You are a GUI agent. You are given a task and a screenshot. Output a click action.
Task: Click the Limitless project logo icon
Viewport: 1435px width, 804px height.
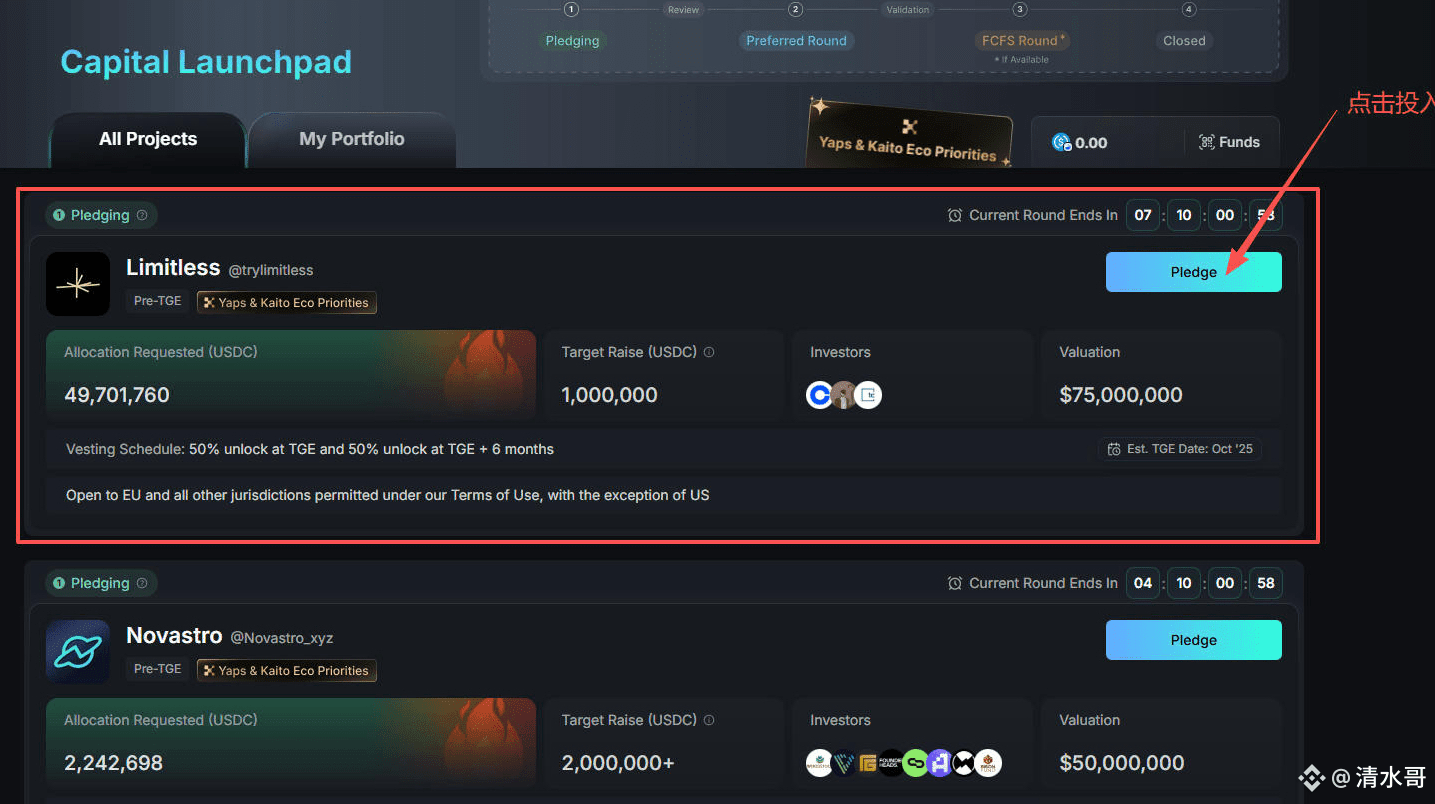(x=78, y=284)
